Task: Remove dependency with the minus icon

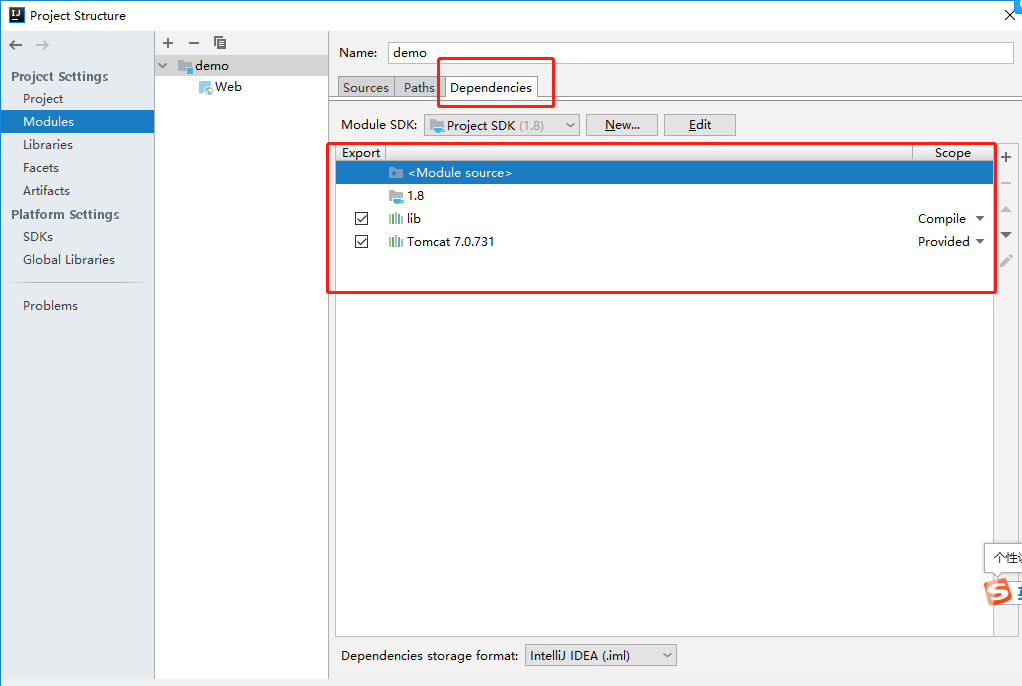Action: click(1006, 183)
